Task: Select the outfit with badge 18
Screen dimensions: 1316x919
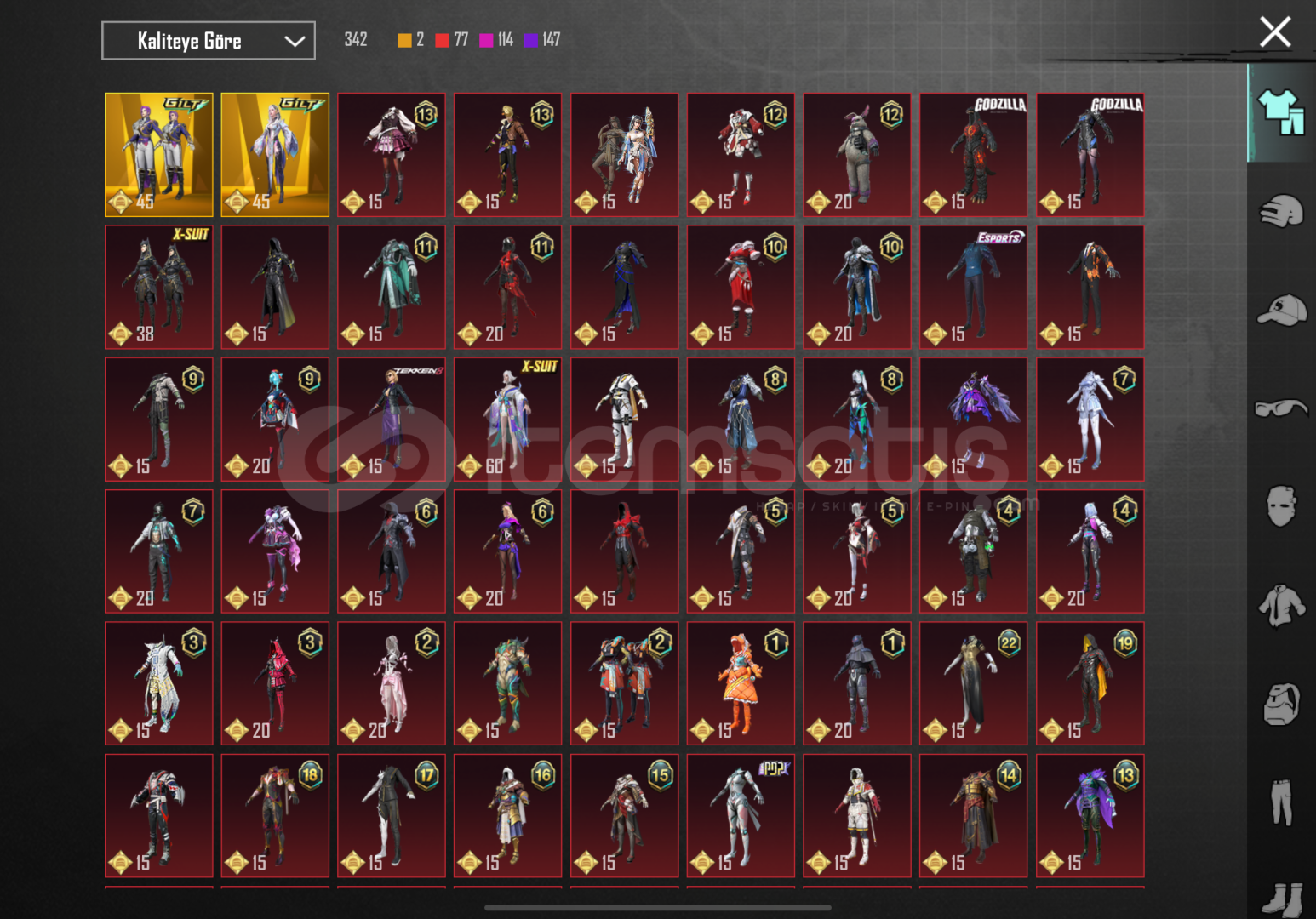Action: point(275,816)
